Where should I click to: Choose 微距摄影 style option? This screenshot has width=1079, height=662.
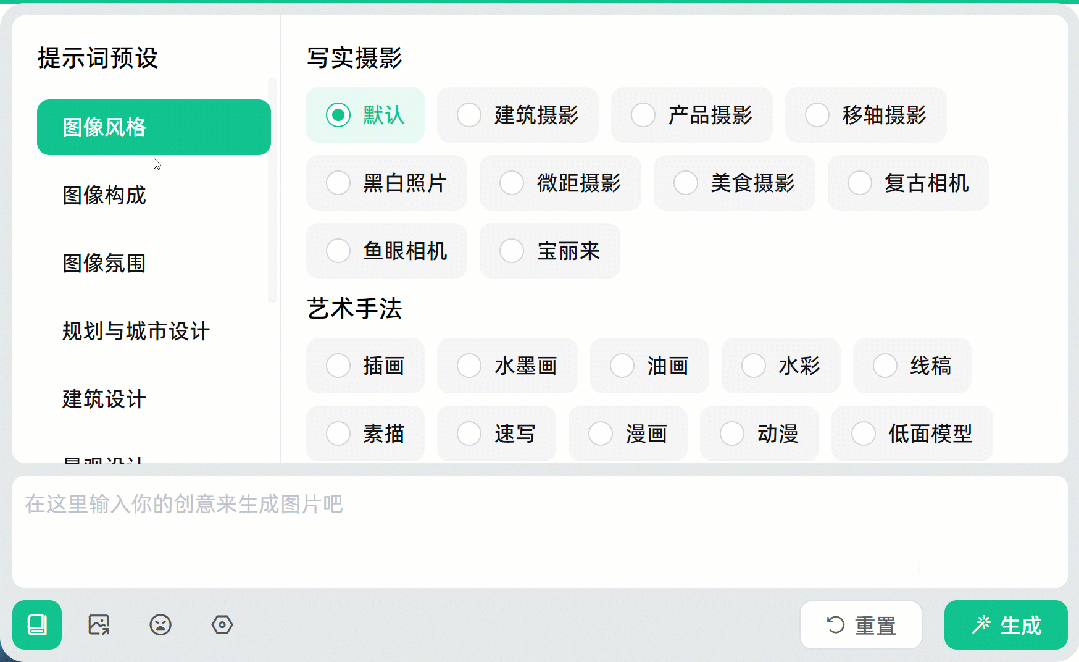[560, 183]
